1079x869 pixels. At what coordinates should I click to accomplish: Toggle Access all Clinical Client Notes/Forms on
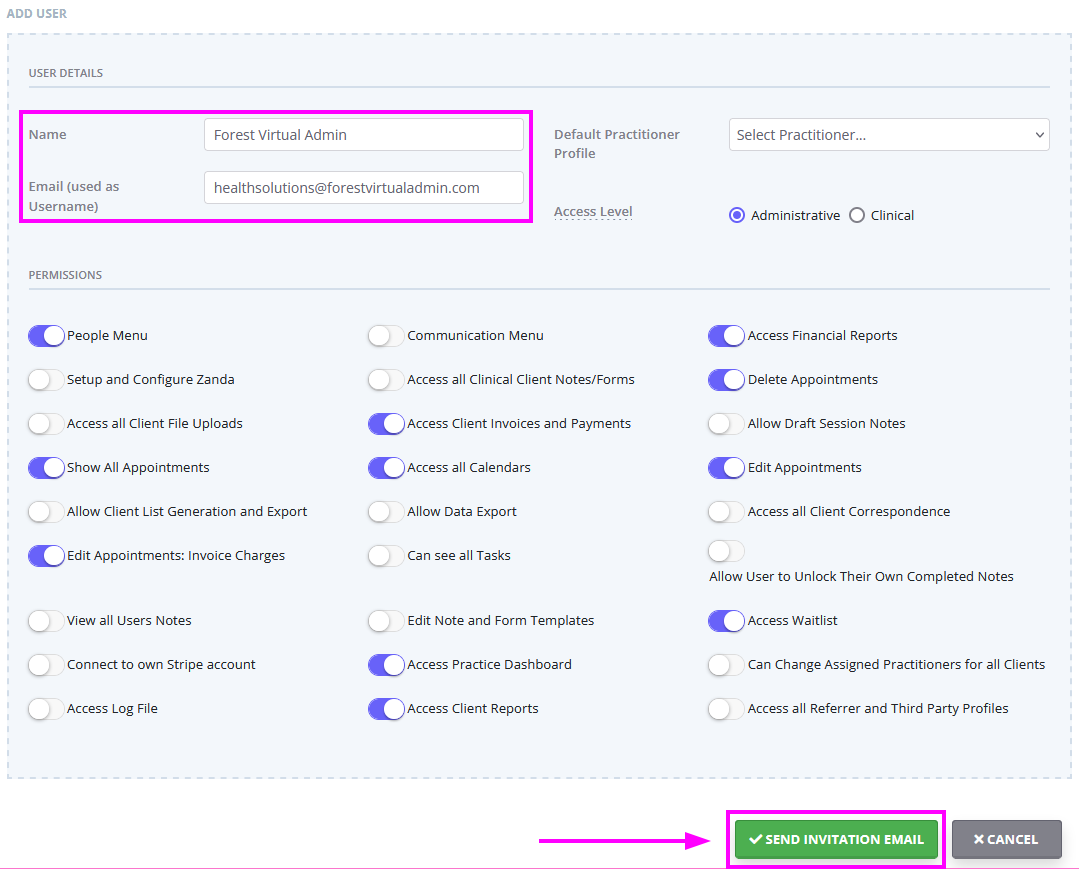[385, 379]
